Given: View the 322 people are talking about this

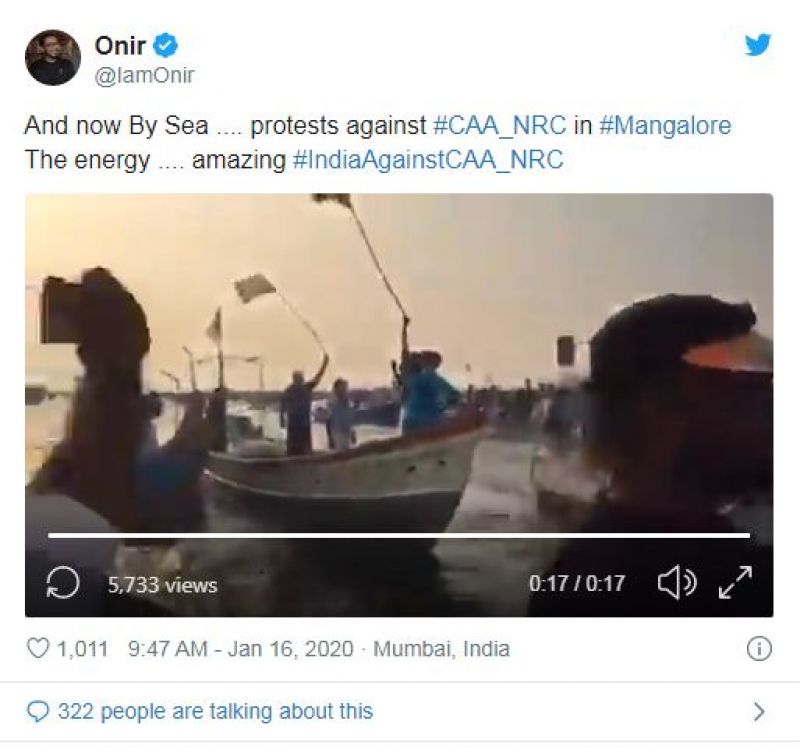Looking at the screenshot, I should pyautogui.click(x=215, y=712).
